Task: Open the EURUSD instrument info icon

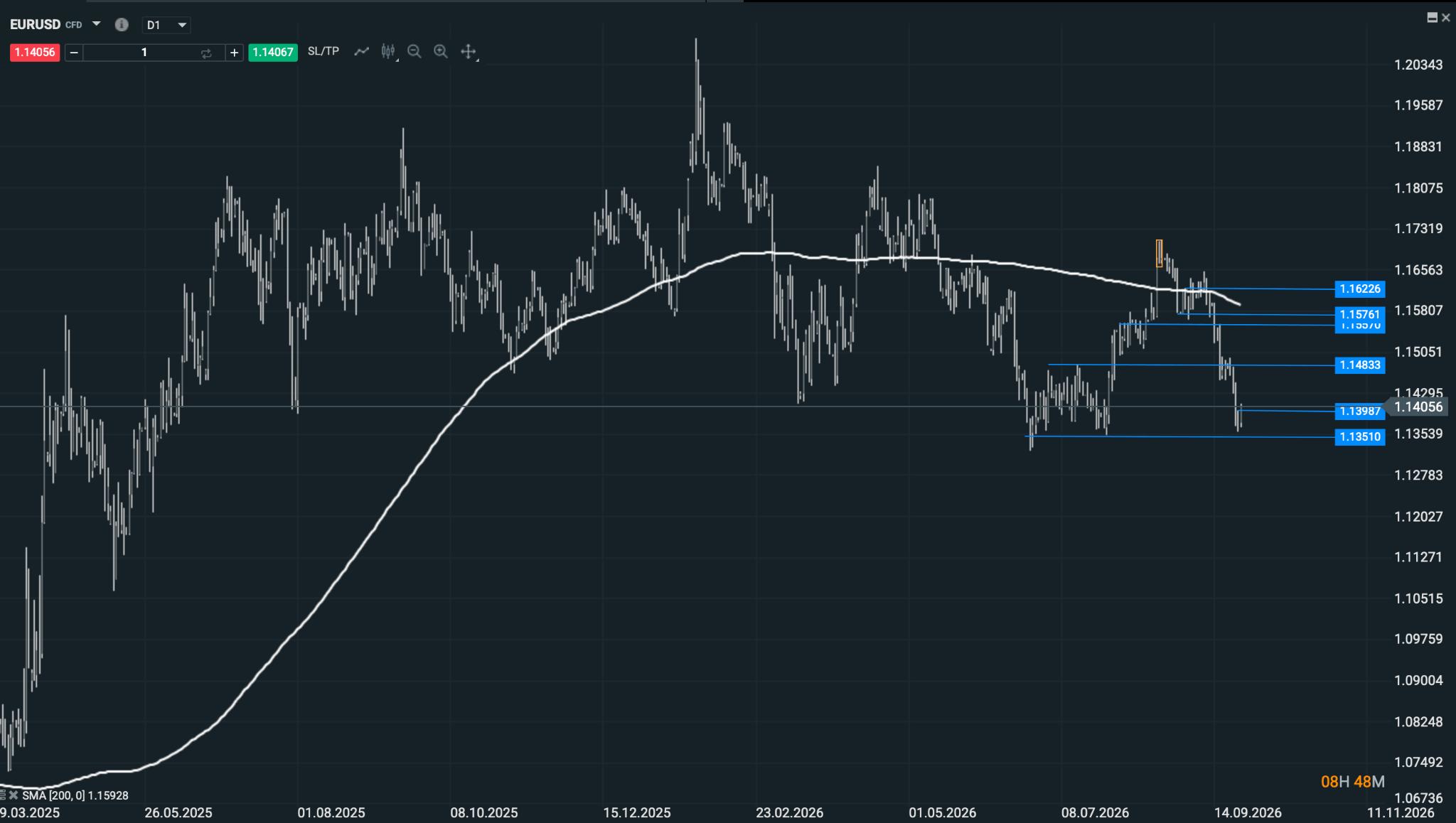Action: [122, 25]
